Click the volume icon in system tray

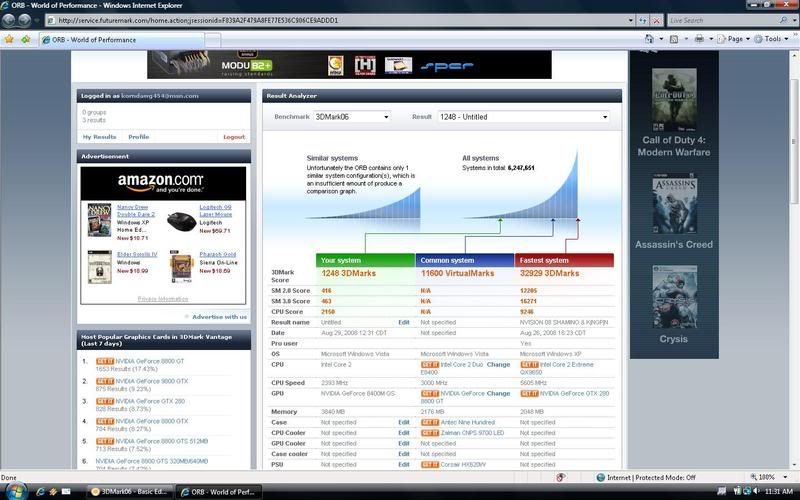[756, 491]
